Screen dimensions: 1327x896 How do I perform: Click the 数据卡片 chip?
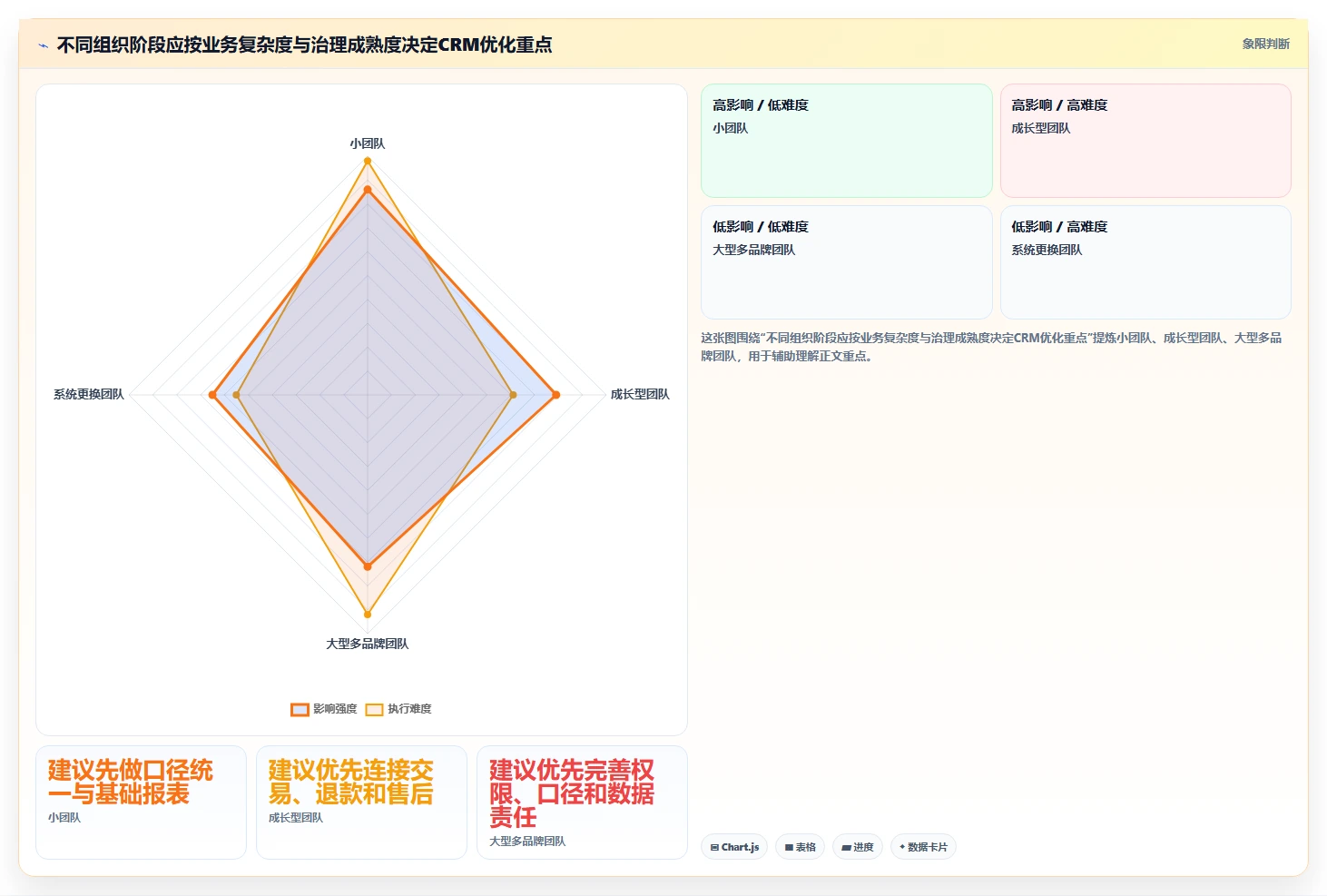click(923, 847)
